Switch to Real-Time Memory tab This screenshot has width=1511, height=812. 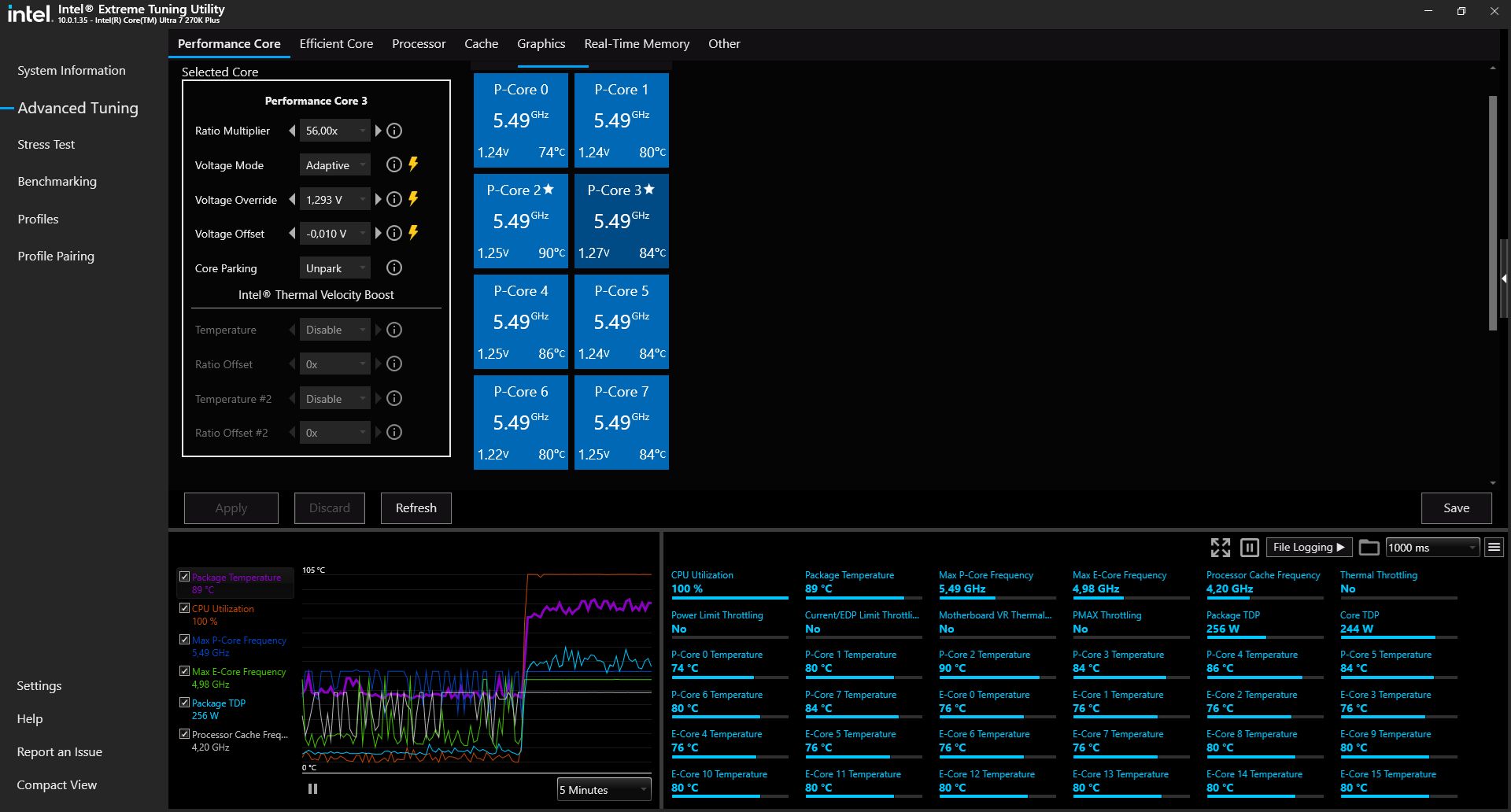pyautogui.click(x=637, y=44)
